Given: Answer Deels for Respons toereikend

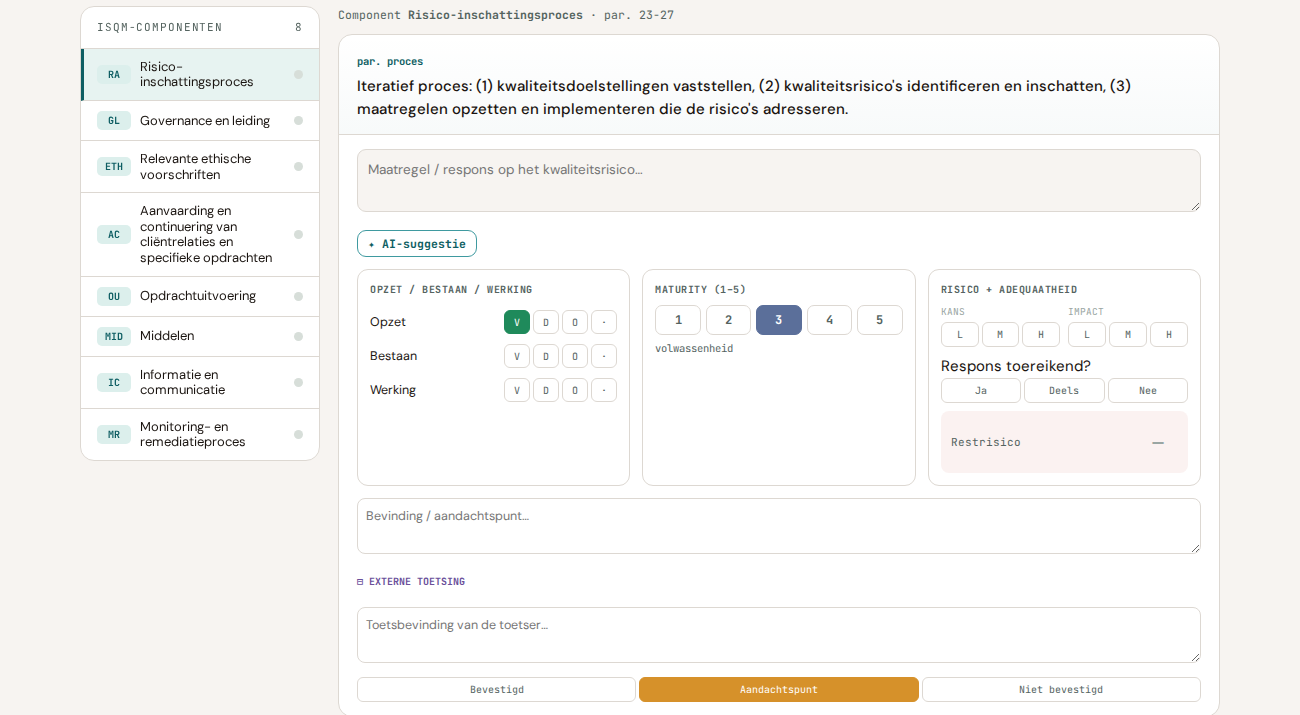Looking at the screenshot, I should (1064, 391).
